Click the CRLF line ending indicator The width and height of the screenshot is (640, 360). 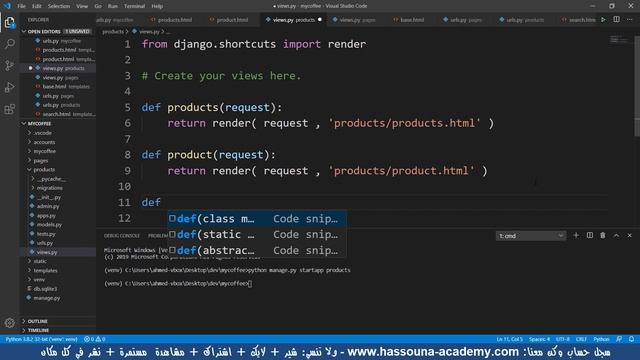[581, 339]
